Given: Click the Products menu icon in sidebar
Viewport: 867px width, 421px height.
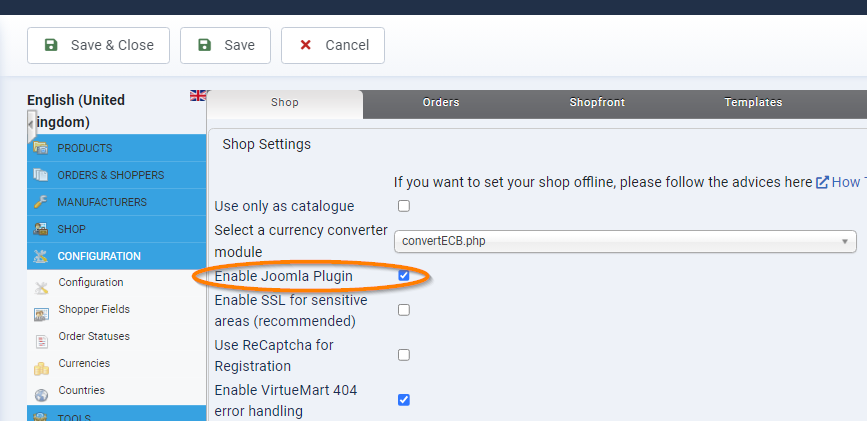Looking at the screenshot, I should [41, 148].
